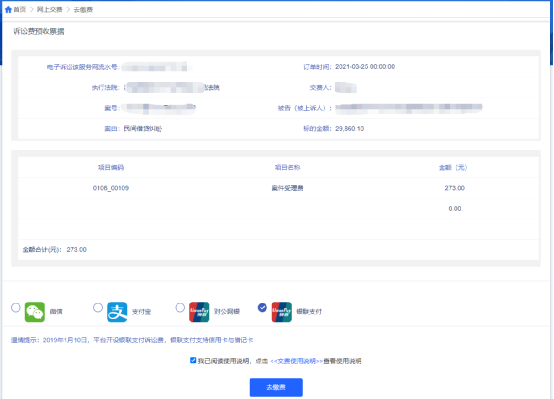Toggle 我已阅读使用说明 checkbox

click(x=193, y=360)
